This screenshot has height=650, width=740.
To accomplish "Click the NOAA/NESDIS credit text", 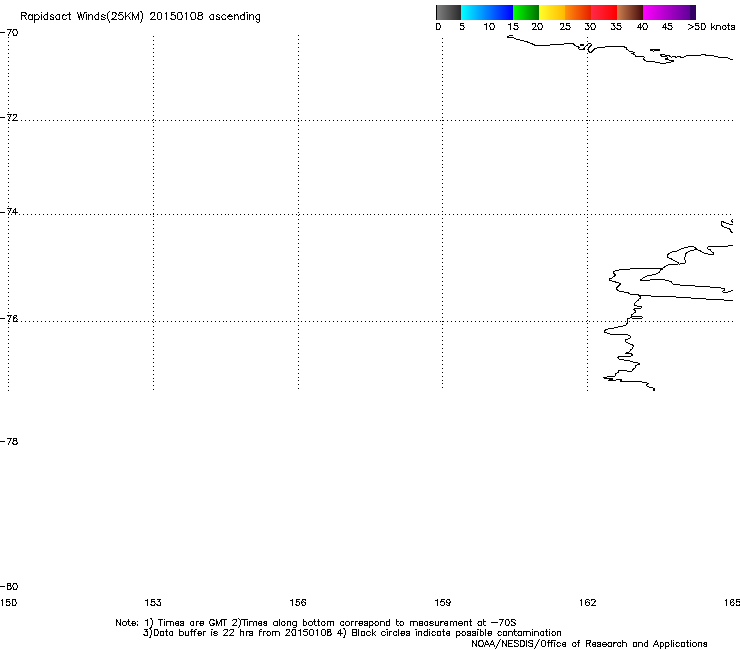I will pyautogui.click(x=589, y=644).
